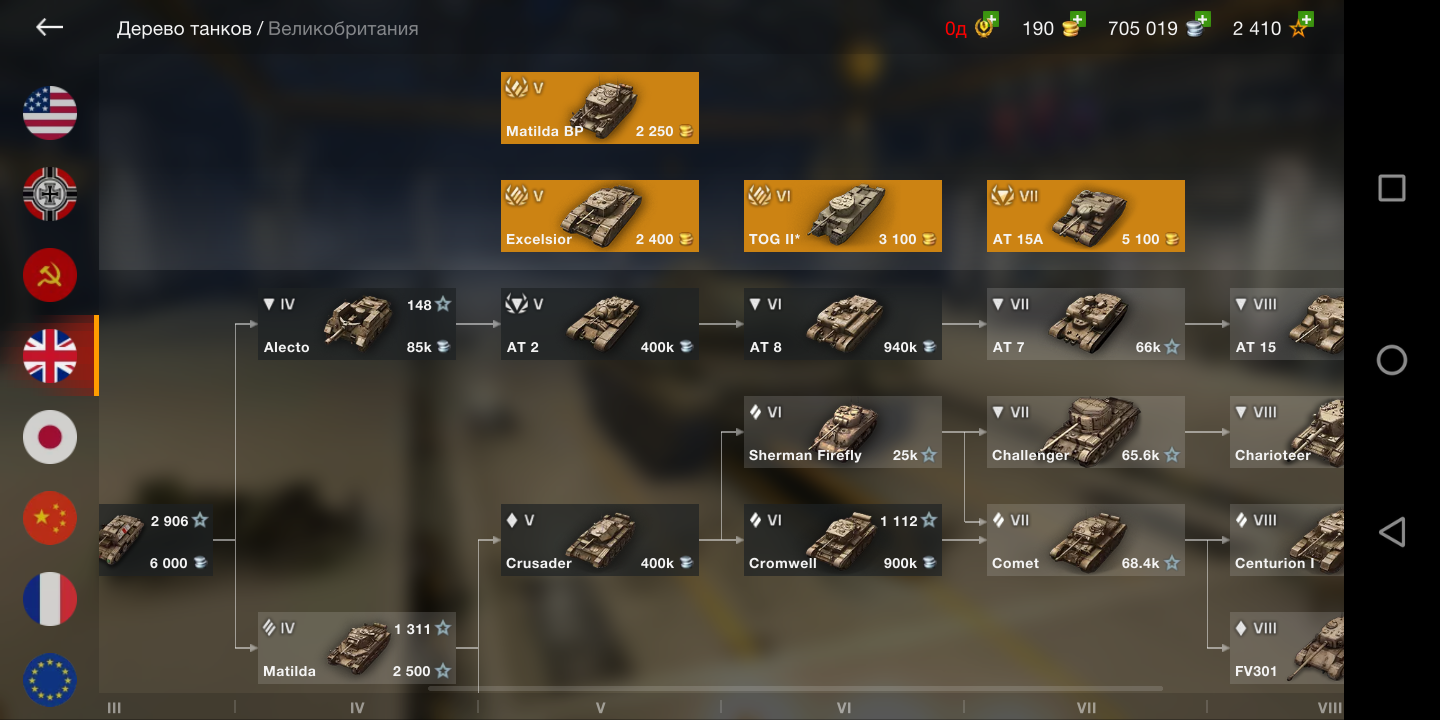
Task: Select the Sherman Firefly tank node
Action: 843,432
